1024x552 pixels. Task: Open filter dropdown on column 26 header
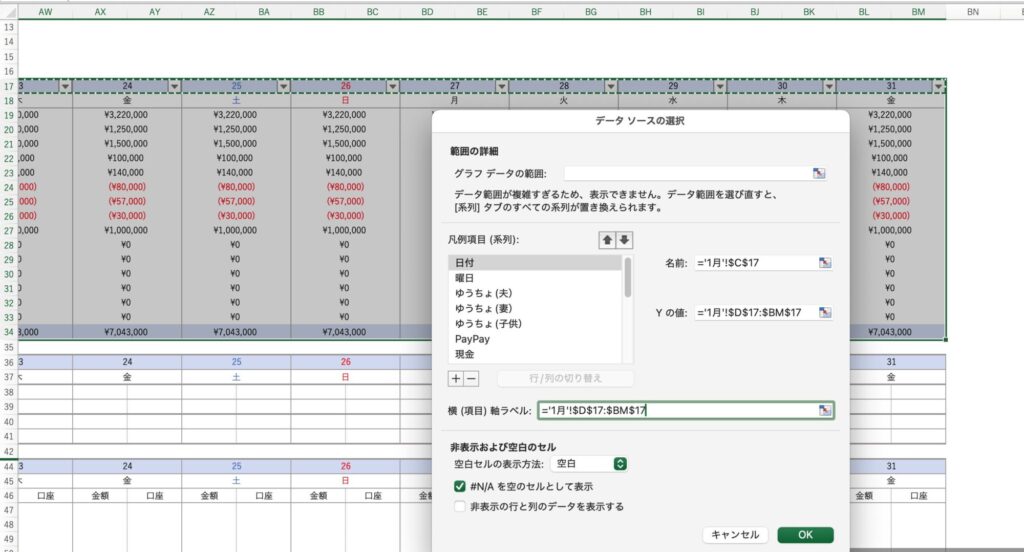[x=393, y=86]
